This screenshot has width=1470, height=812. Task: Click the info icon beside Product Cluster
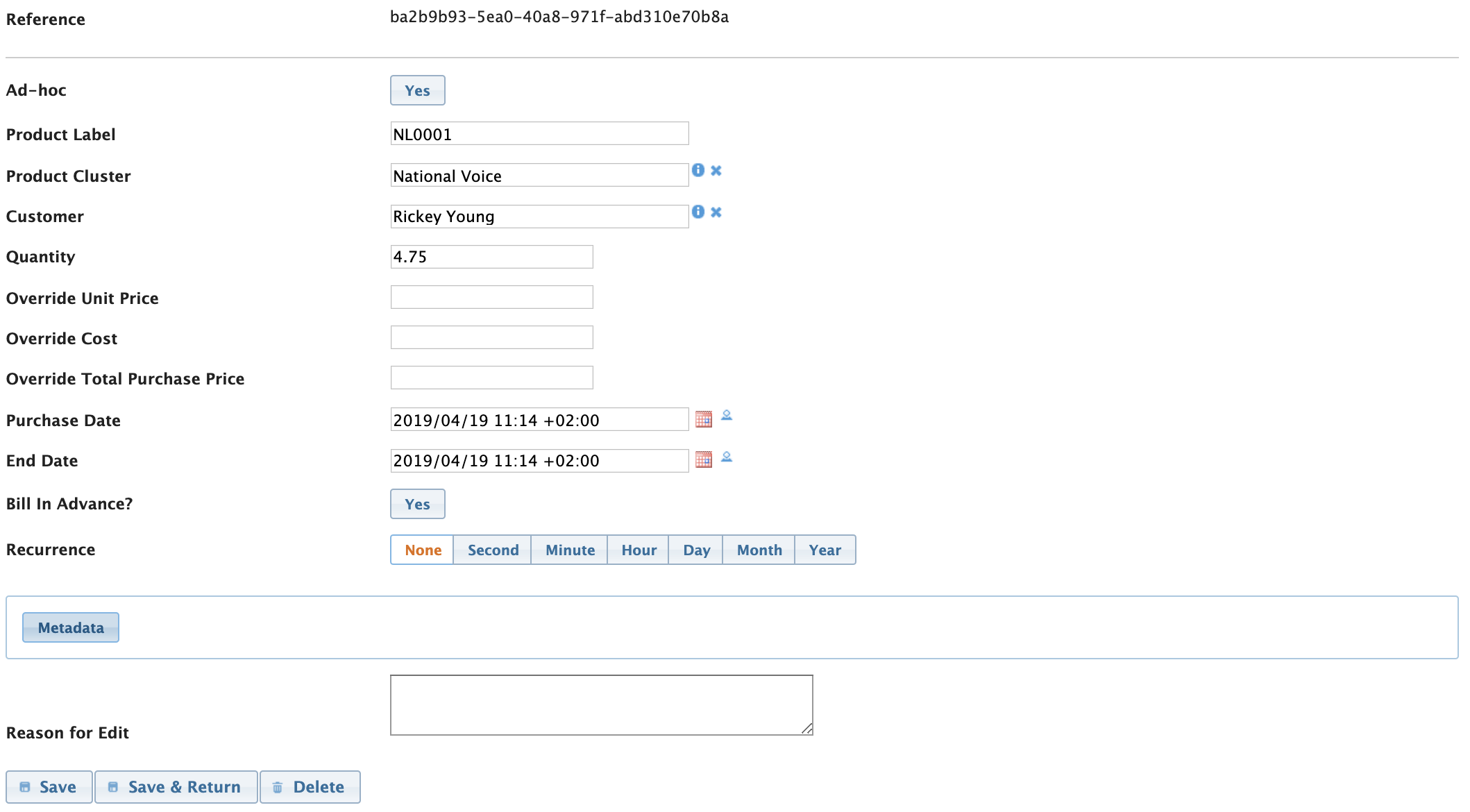[698, 170]
